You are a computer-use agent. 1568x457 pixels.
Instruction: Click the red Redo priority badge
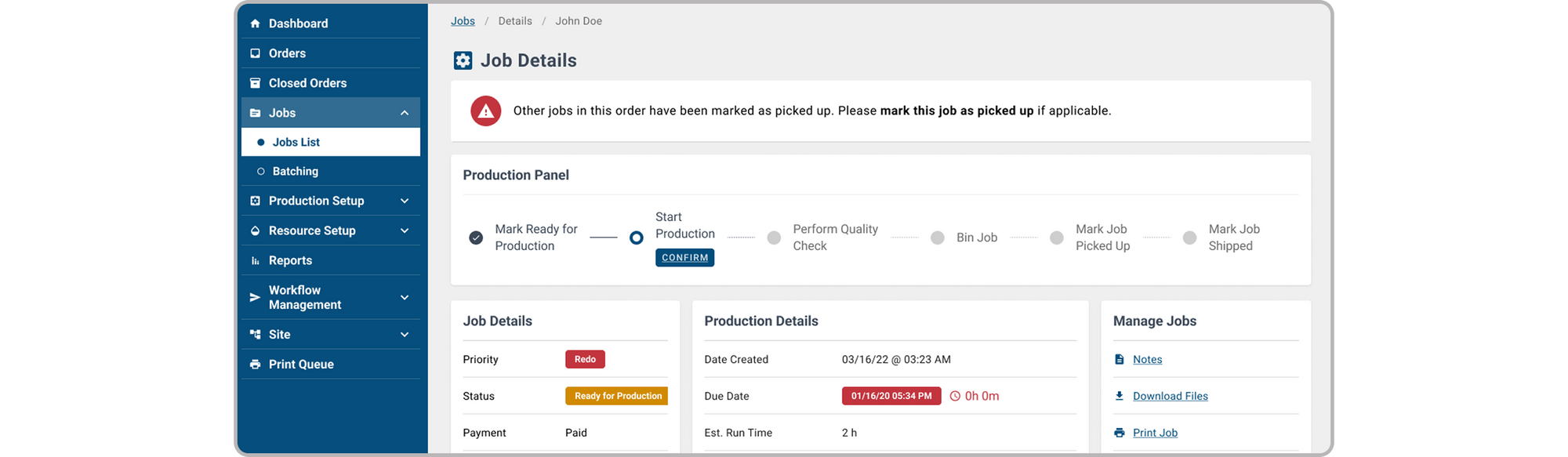585,360
